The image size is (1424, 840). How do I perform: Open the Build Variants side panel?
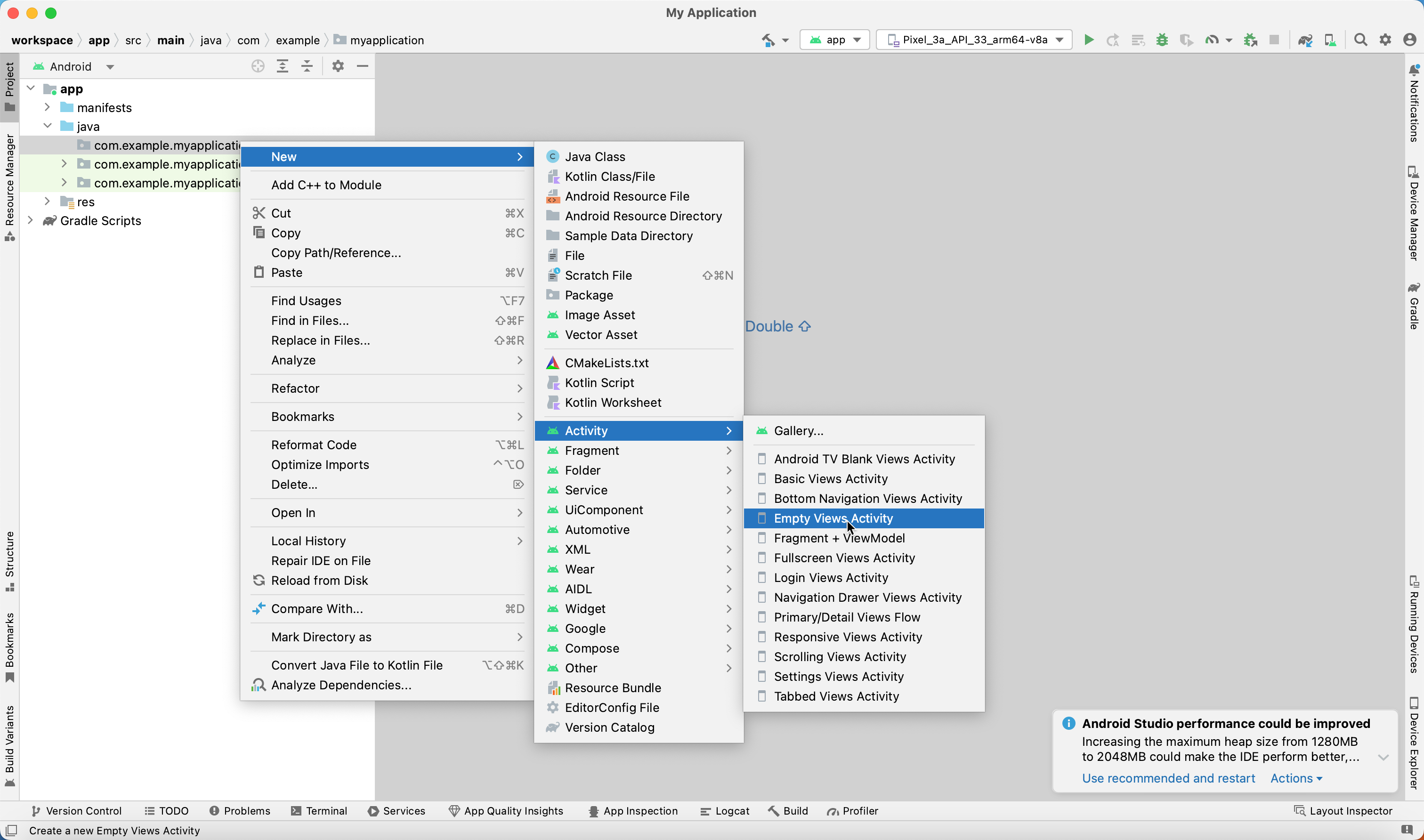coord(9,746)
